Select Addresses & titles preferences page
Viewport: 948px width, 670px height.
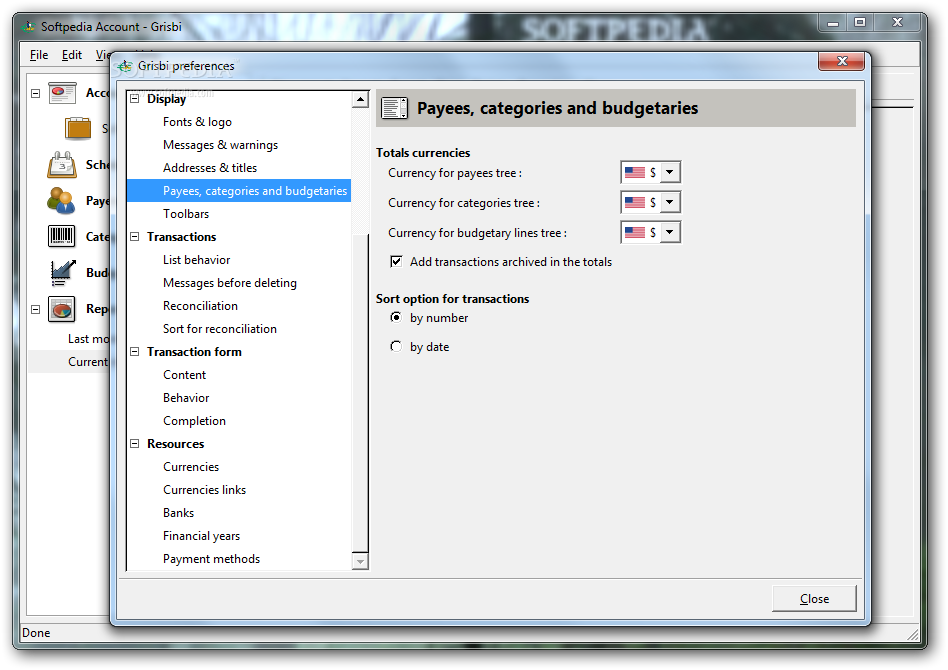click(210, 168)
